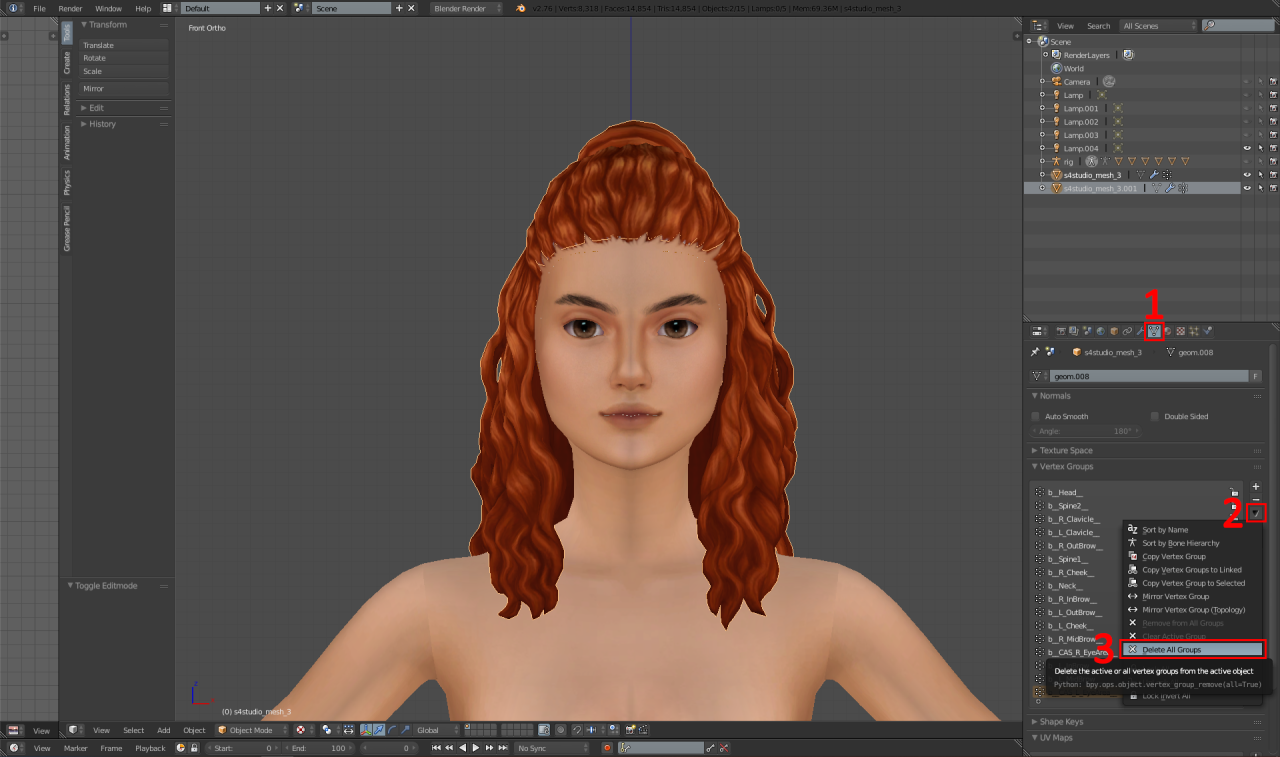Viewport: 1280px width, 757px height.
Task: Expand the Texture Space panel
Action: click(x=1066, y=451)
